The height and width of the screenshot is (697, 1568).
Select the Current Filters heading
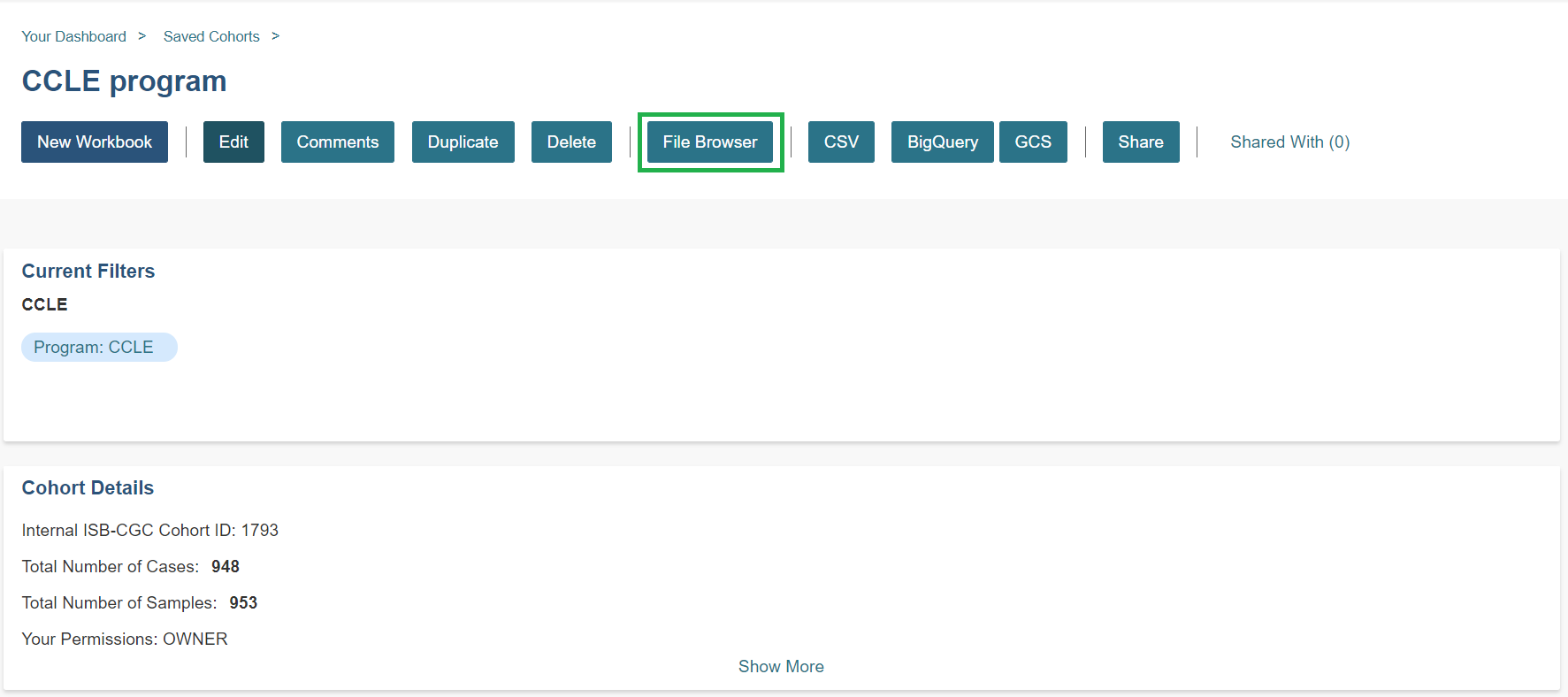click(x=88, y=271)
